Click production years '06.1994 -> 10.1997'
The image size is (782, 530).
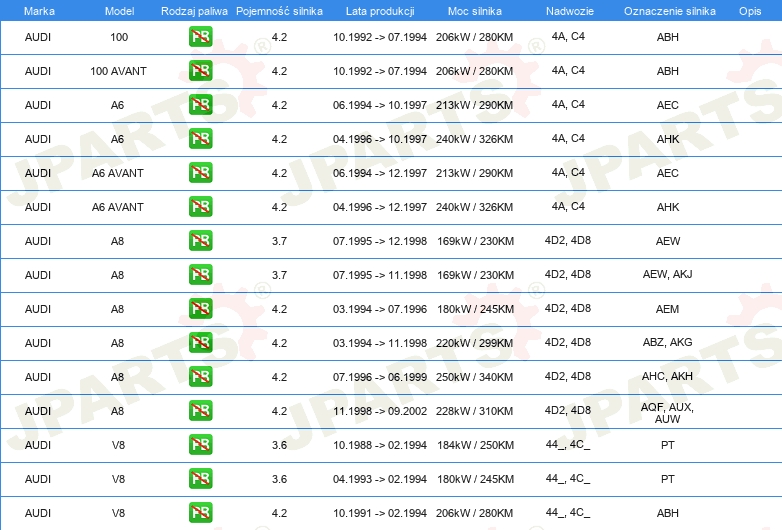pos(380,105)
